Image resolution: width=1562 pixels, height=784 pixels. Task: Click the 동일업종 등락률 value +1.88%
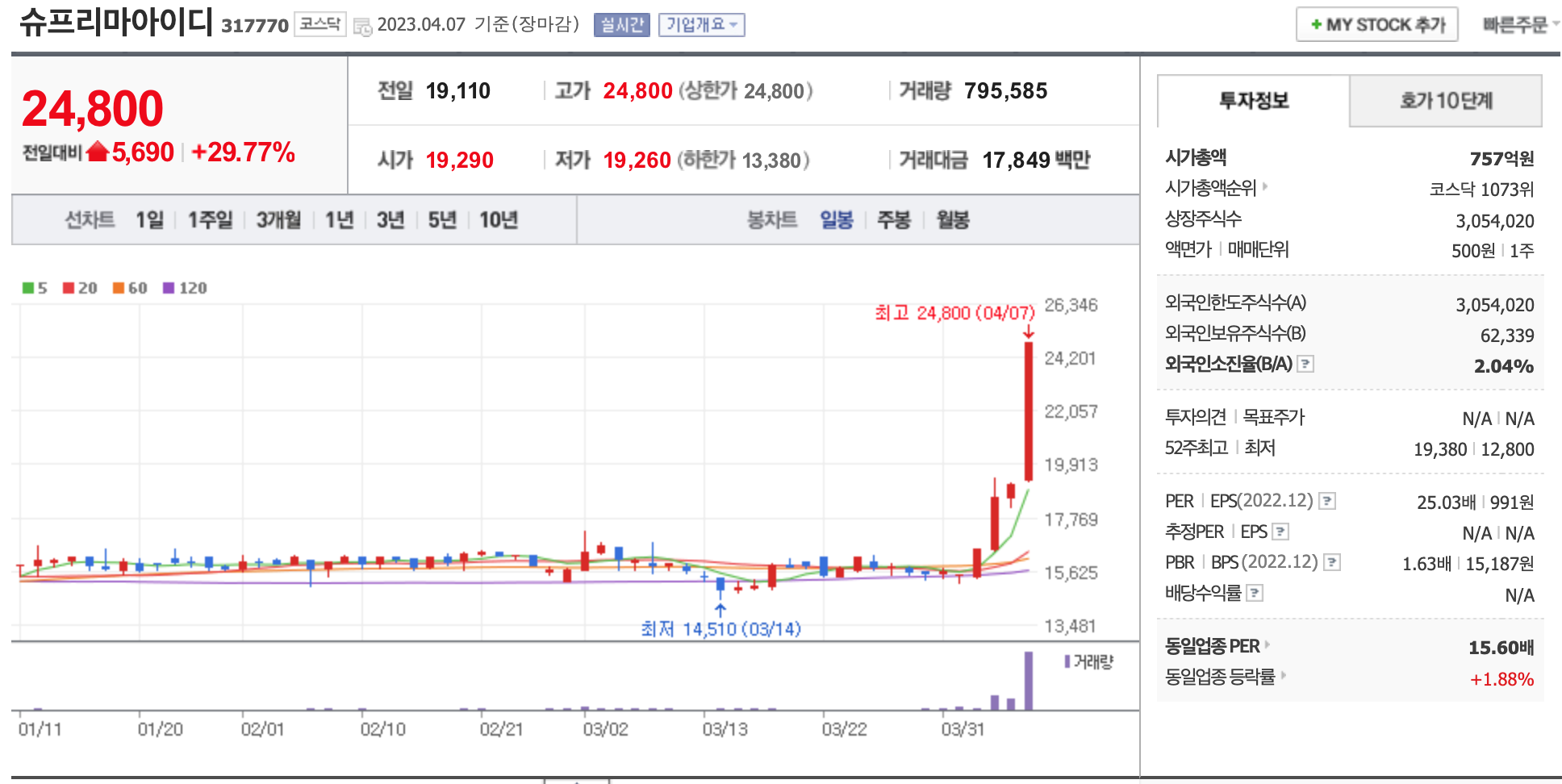(1501, 679)
